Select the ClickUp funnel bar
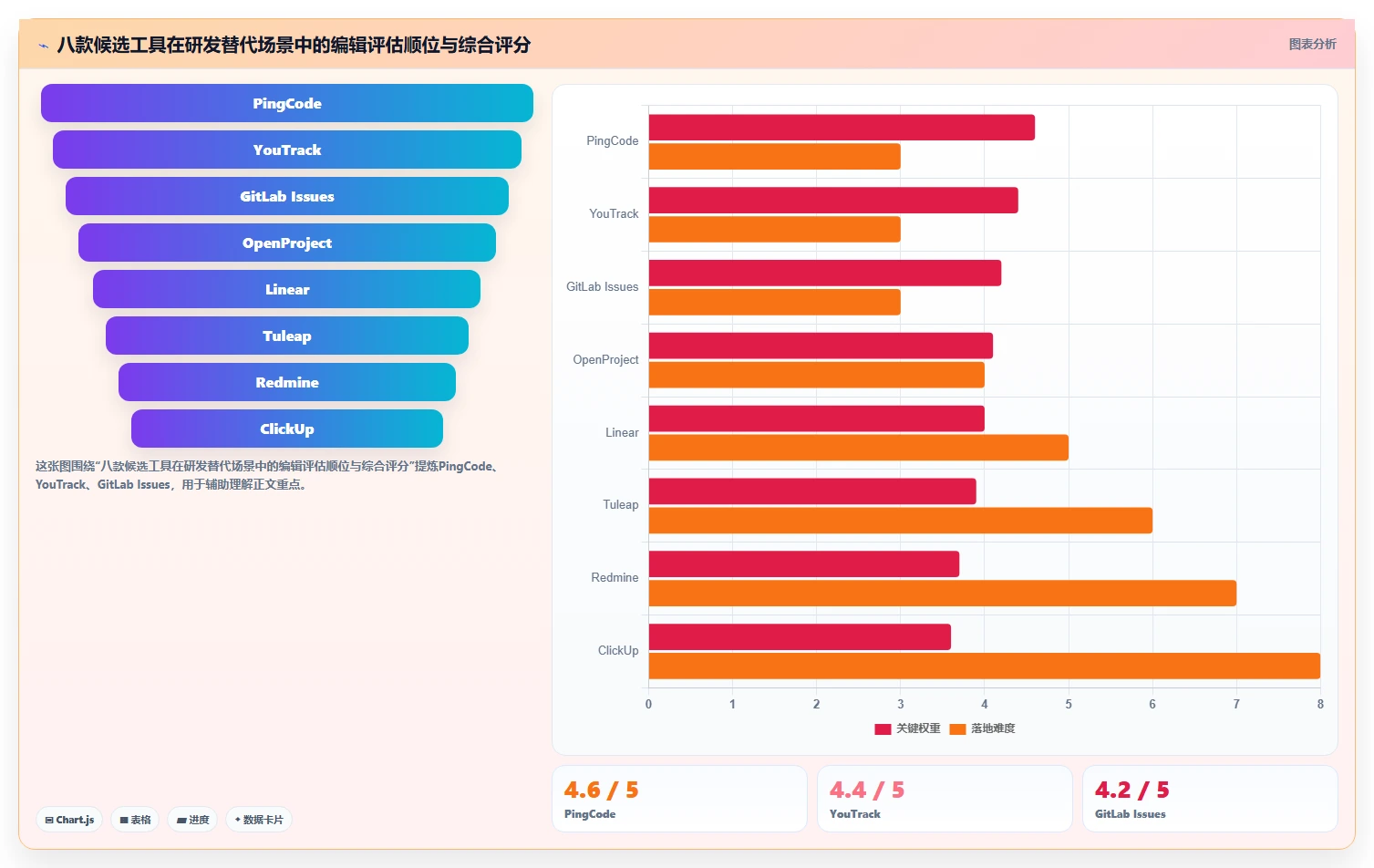This screenshot has height=868, width=1374. [287, 429]
